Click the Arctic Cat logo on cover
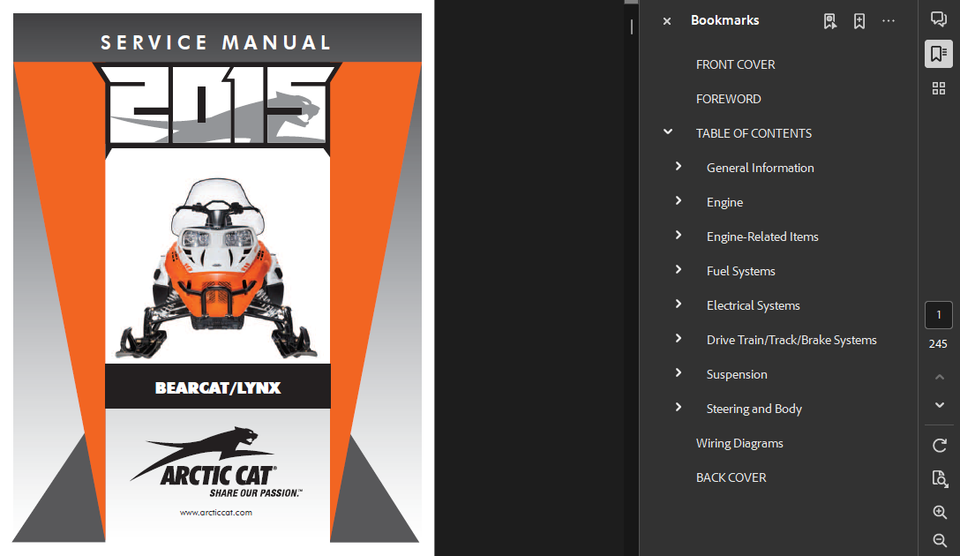This screenshot has height=556, width=960. click(216, 462)
